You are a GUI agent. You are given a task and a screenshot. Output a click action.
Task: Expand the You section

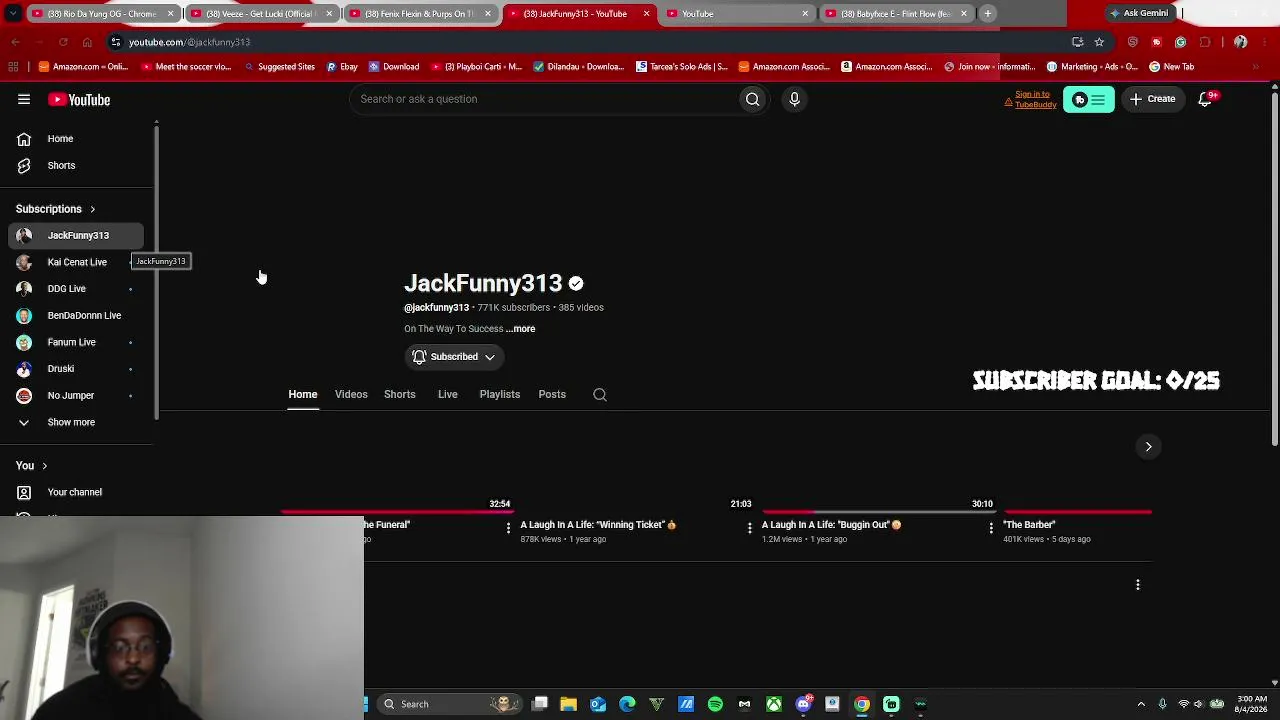point(32,466)
